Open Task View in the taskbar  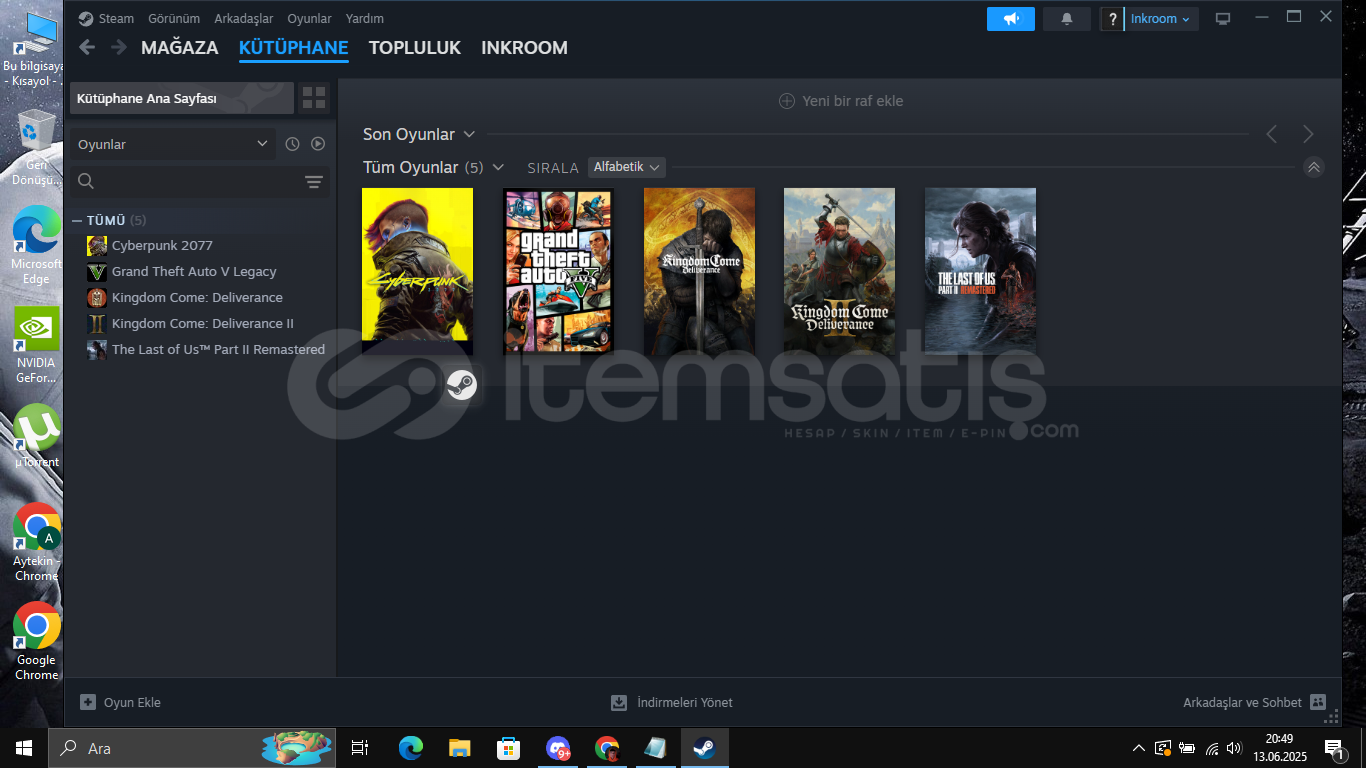click(360, 748)
